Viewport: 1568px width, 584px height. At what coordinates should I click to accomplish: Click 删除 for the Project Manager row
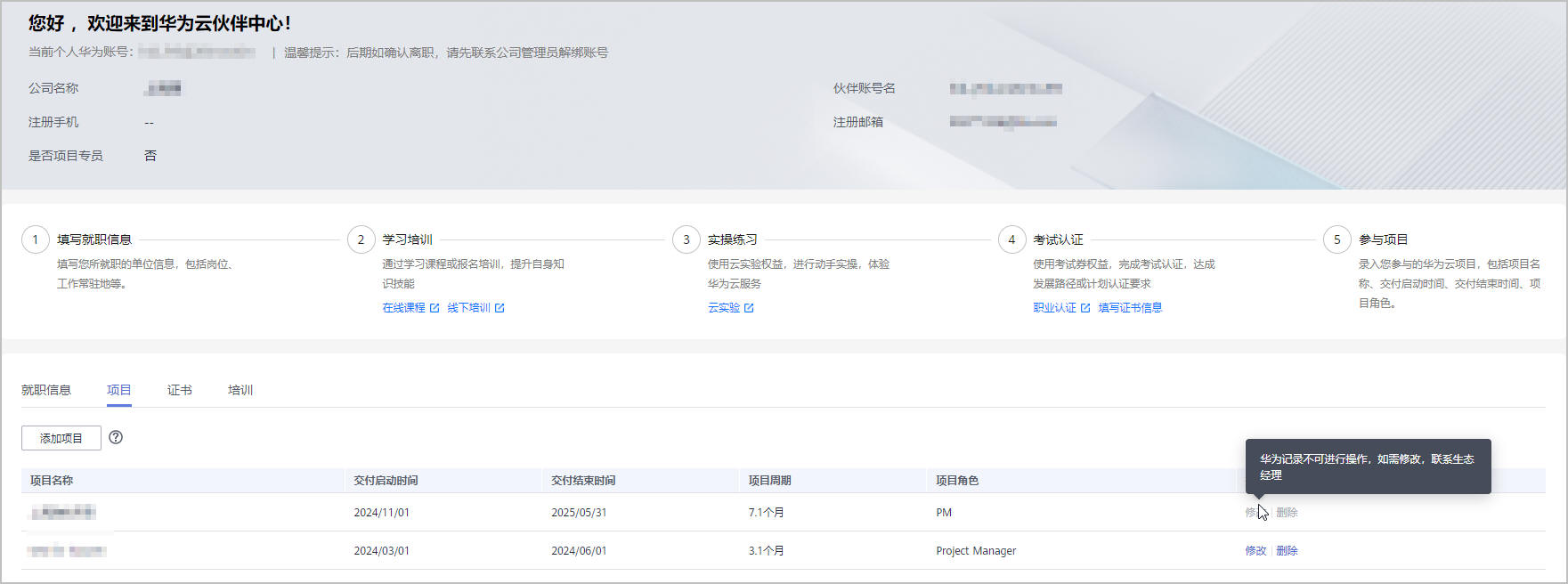tap(1287, 551)
